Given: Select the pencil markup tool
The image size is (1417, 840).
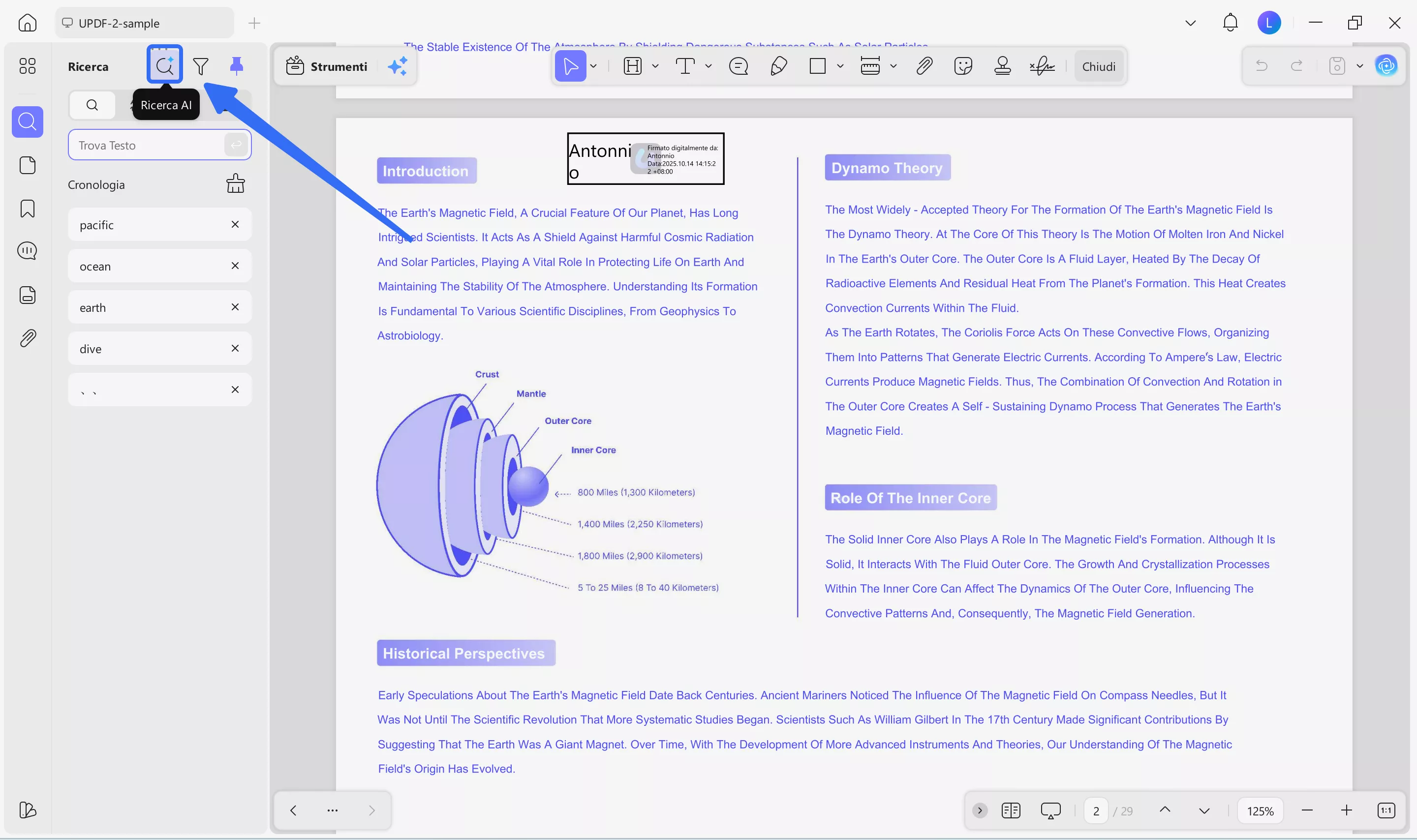Looking at the screenshot, I should 778,66.
